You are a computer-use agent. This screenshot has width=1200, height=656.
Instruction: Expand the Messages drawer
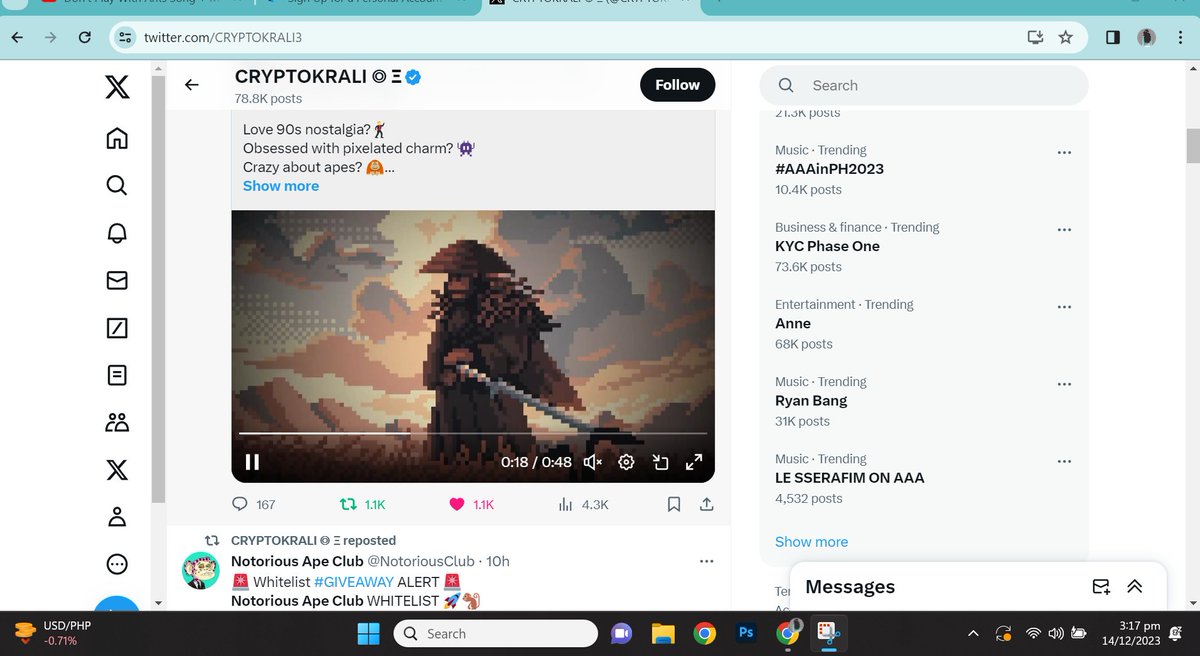pos(1135,587)
